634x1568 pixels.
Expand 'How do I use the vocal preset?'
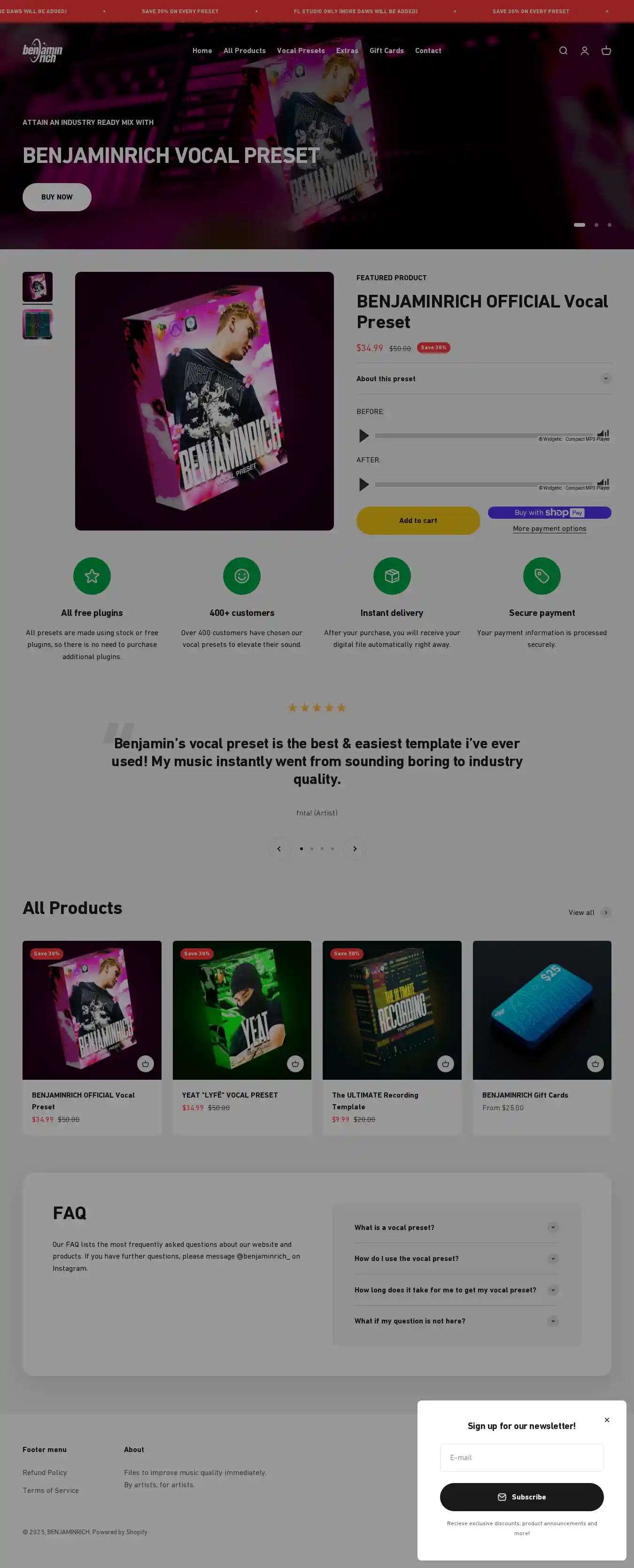(456, 1258)
